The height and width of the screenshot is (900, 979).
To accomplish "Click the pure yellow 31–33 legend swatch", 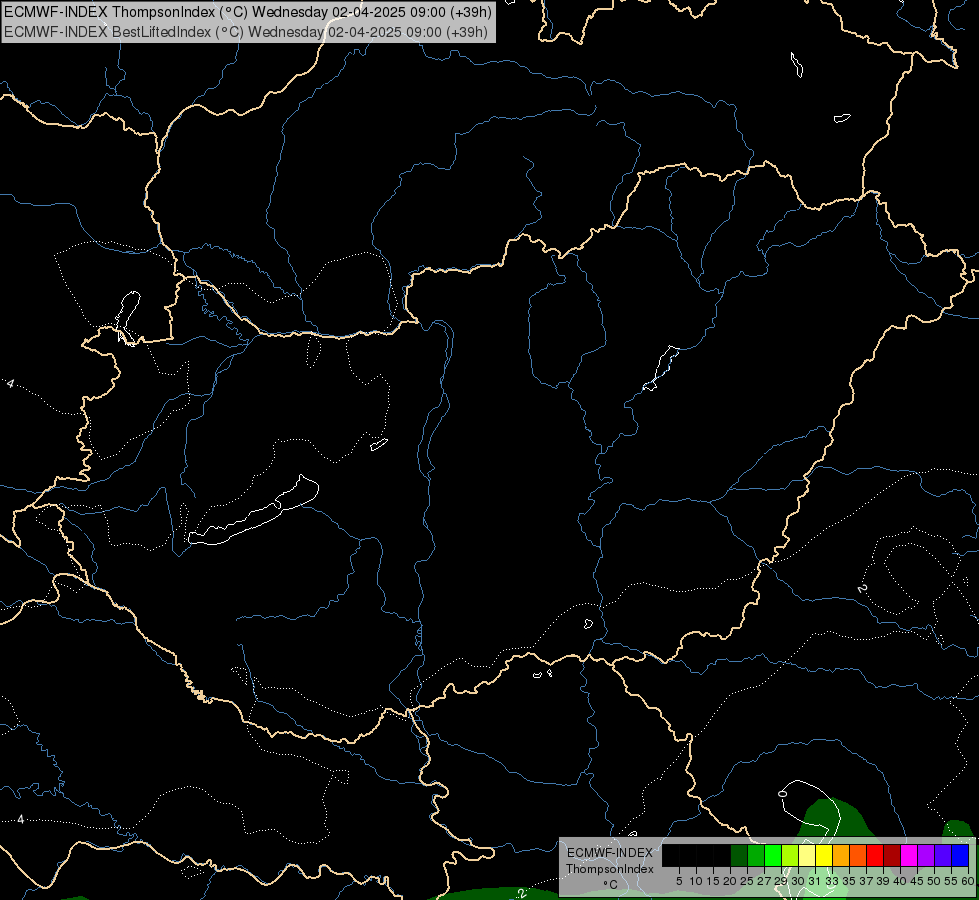I will pyautogui.click(x=824, y=855).
